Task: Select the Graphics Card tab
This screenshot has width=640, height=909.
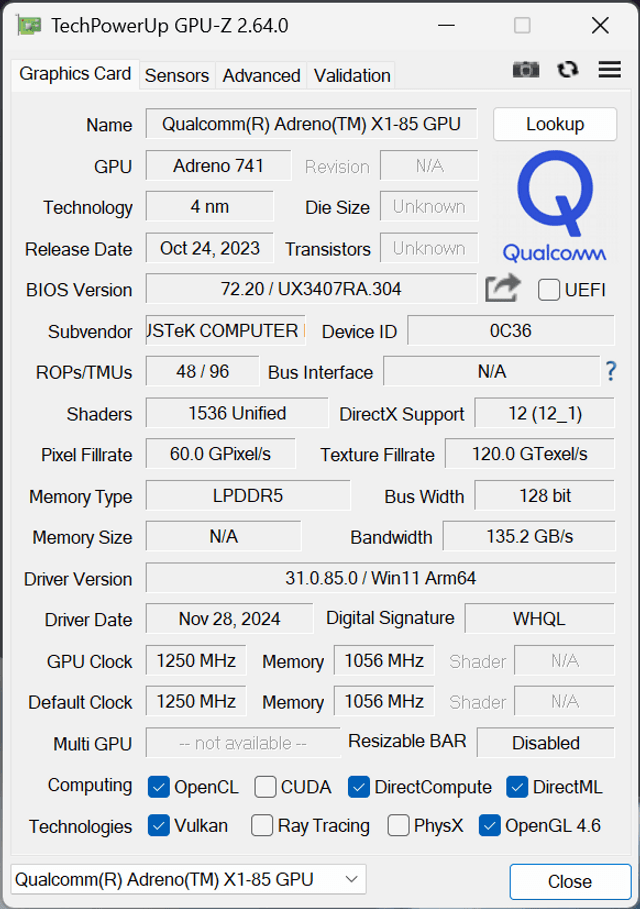Action: tap(75, 74)
